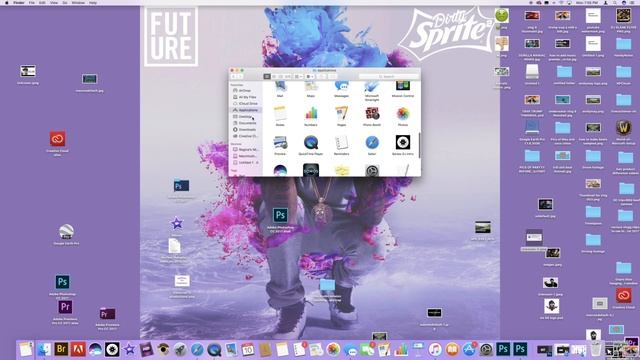The height and width of the screenshot is (360, 640).
Task: Switch Finder to list view
Action: pos(274,76)
